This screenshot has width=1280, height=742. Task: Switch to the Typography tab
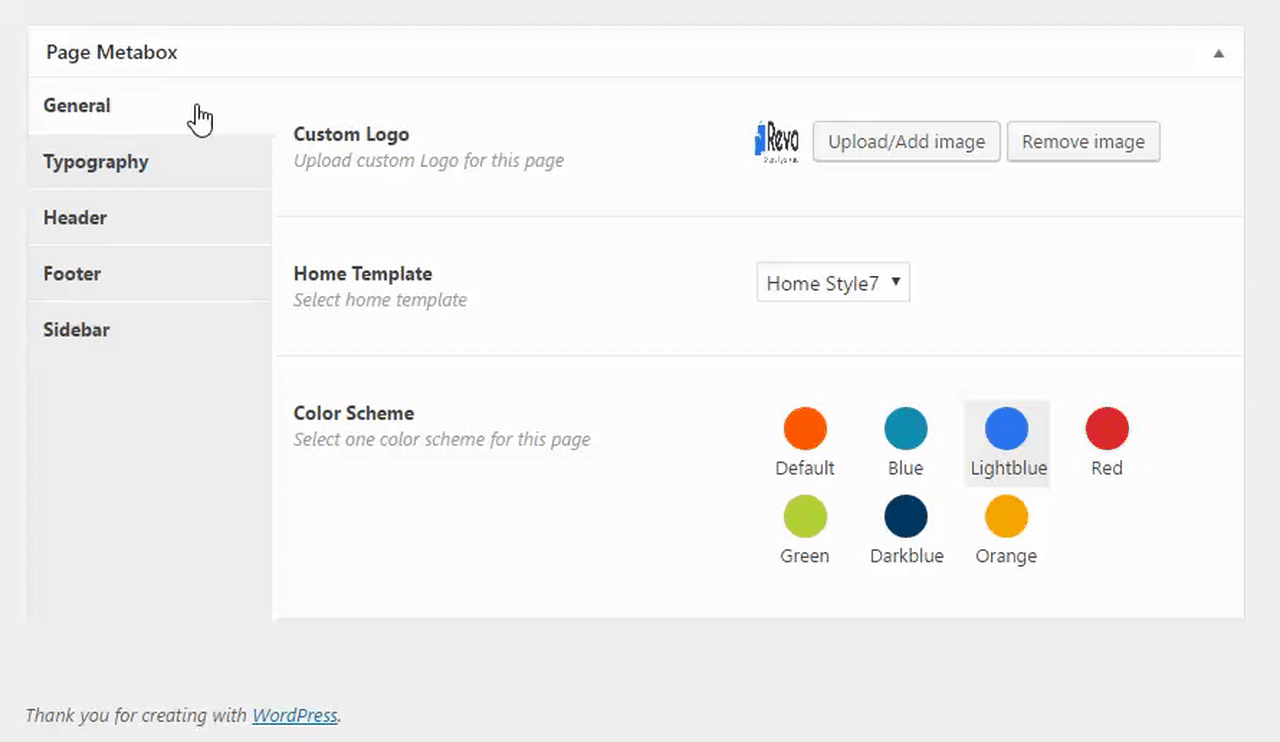click(x=96, y=162)
